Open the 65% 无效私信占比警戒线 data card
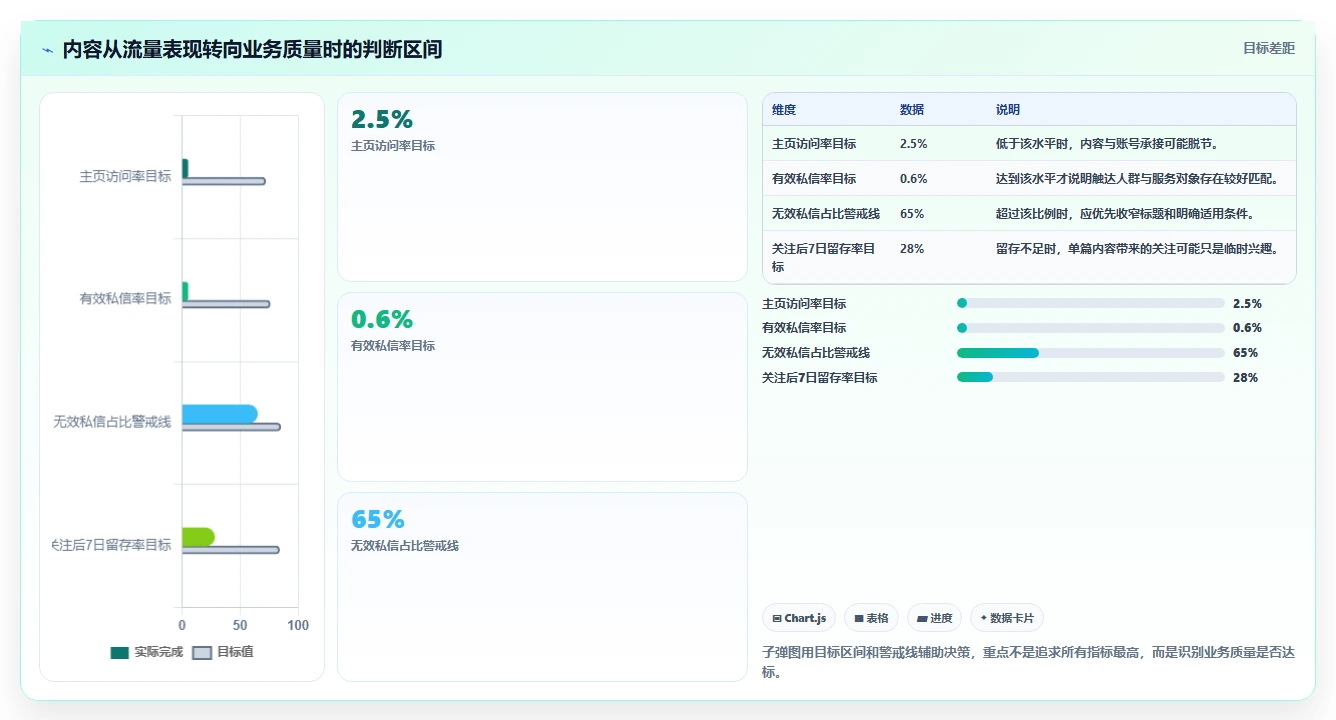Screen dimensions: 1336x720 (542, 587)
